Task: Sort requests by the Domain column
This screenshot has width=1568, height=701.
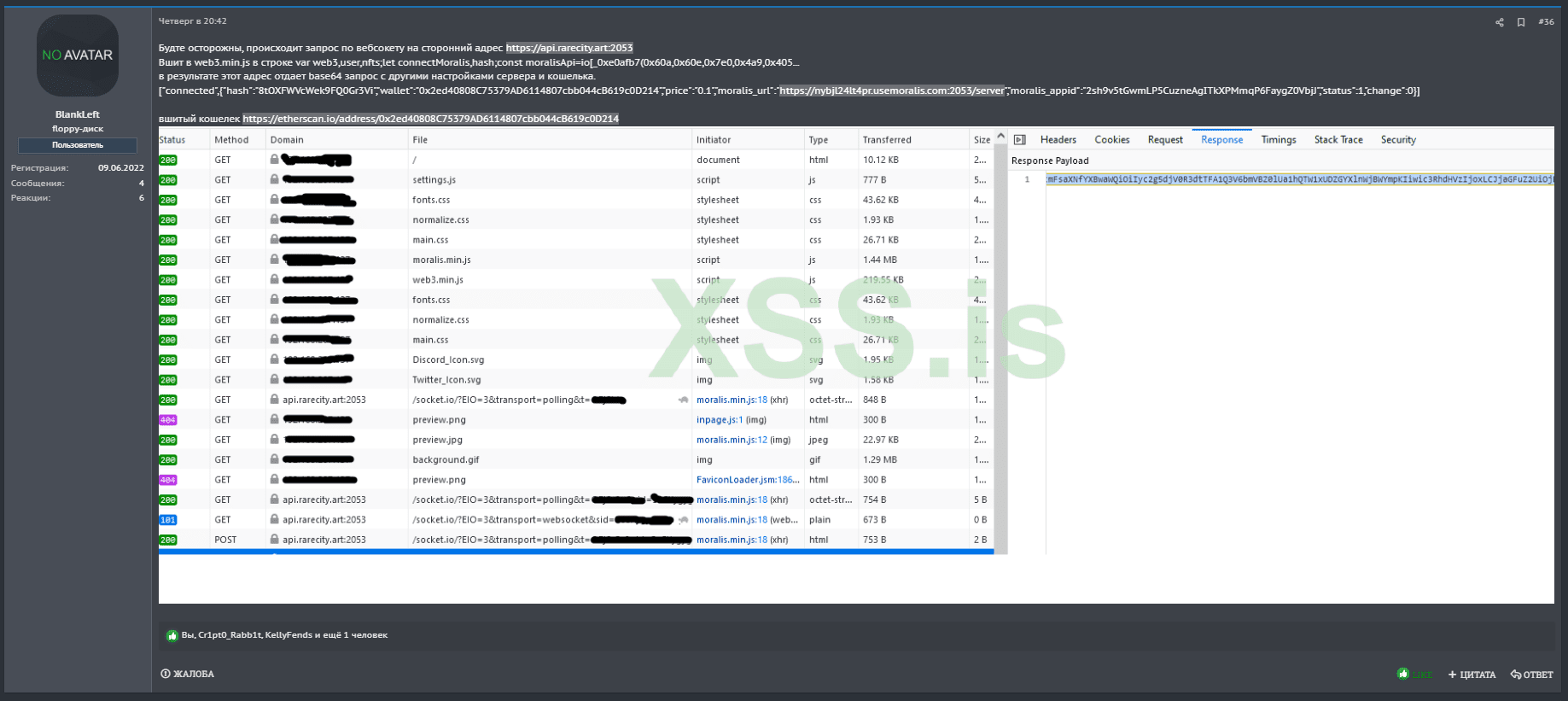Action: 287,140
